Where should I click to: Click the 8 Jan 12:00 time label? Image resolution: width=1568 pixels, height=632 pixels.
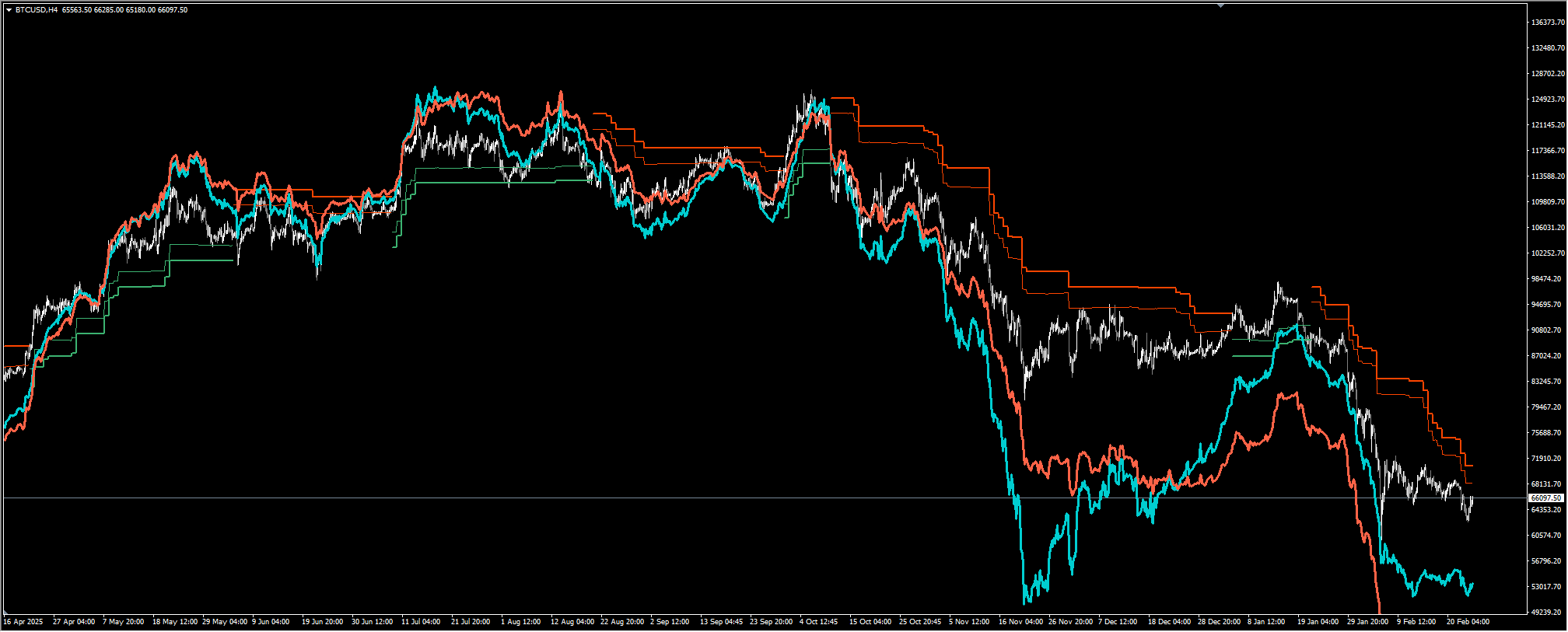coord(1266,622)
